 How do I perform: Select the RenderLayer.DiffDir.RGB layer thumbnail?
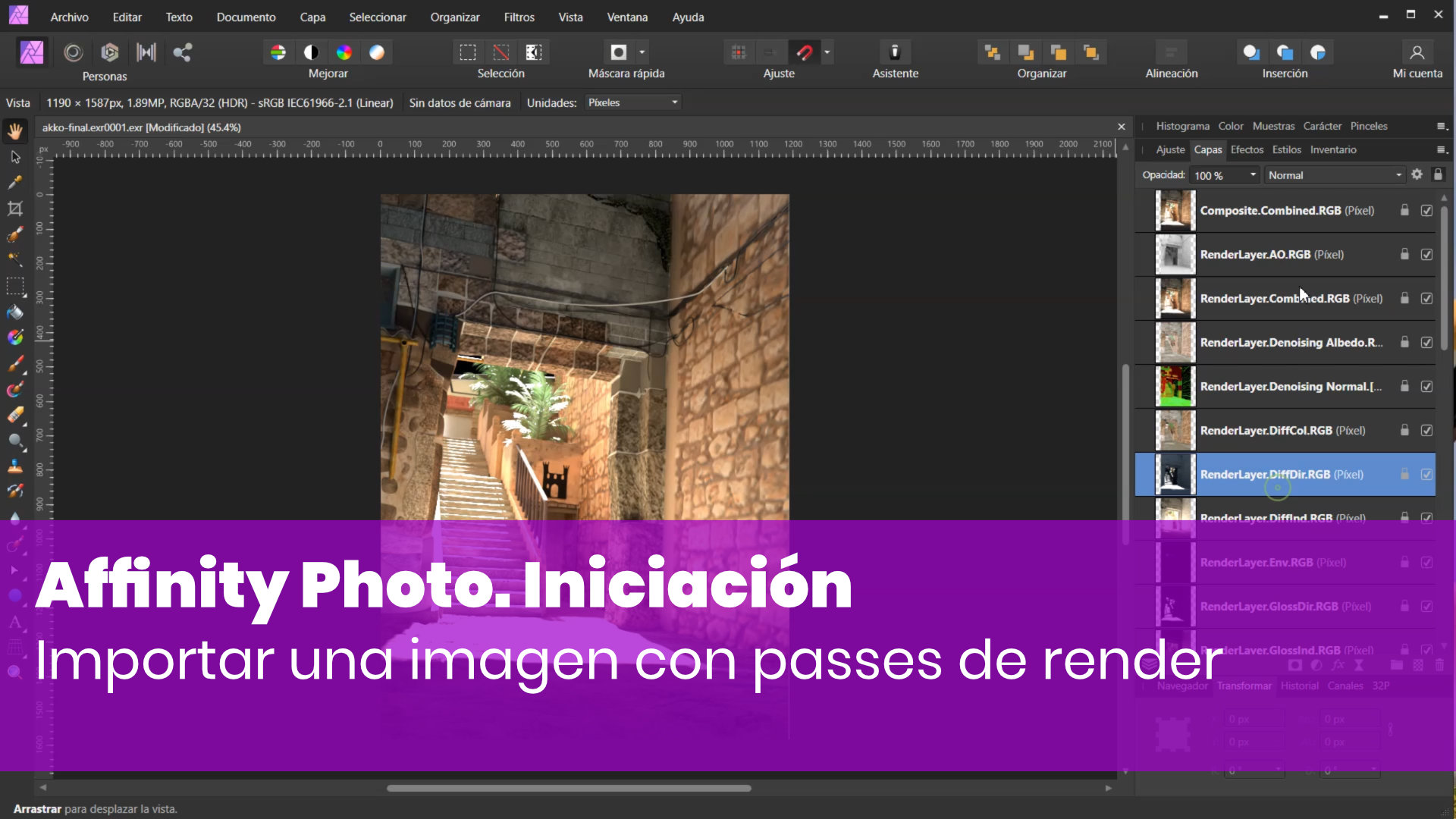[1175, 475]
